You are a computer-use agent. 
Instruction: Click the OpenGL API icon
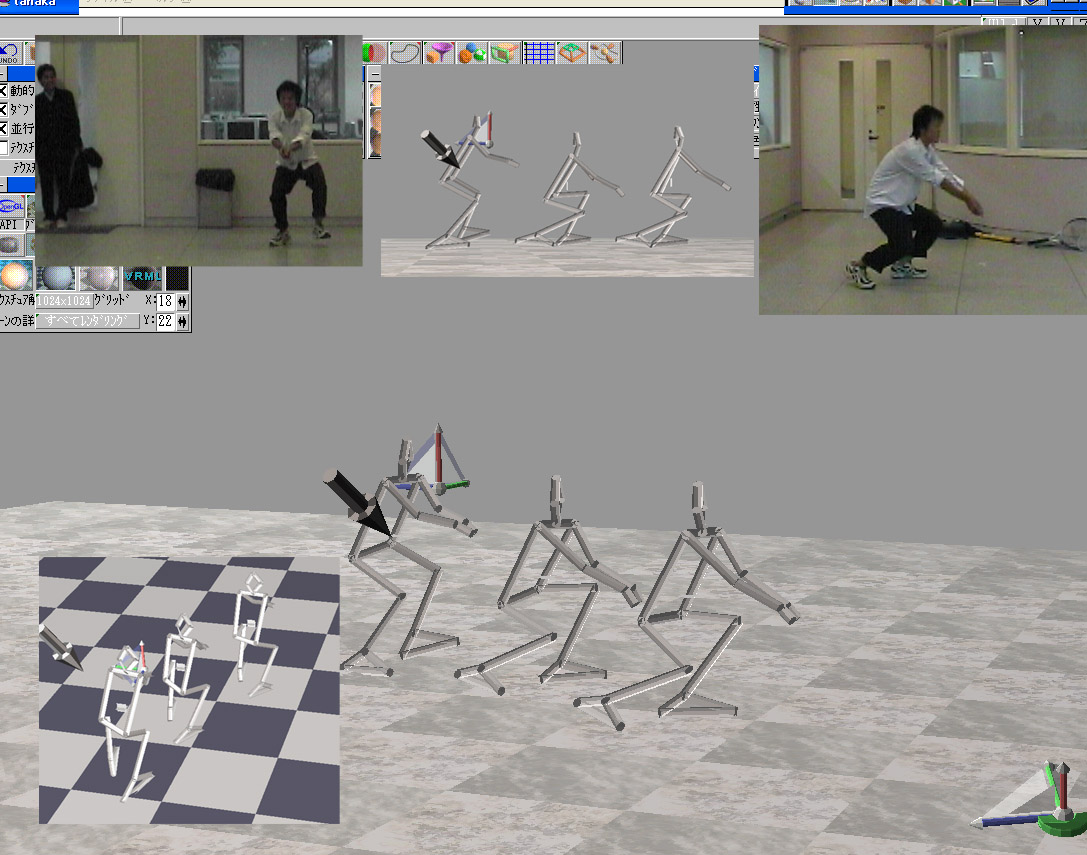click(x=12, y=207)
